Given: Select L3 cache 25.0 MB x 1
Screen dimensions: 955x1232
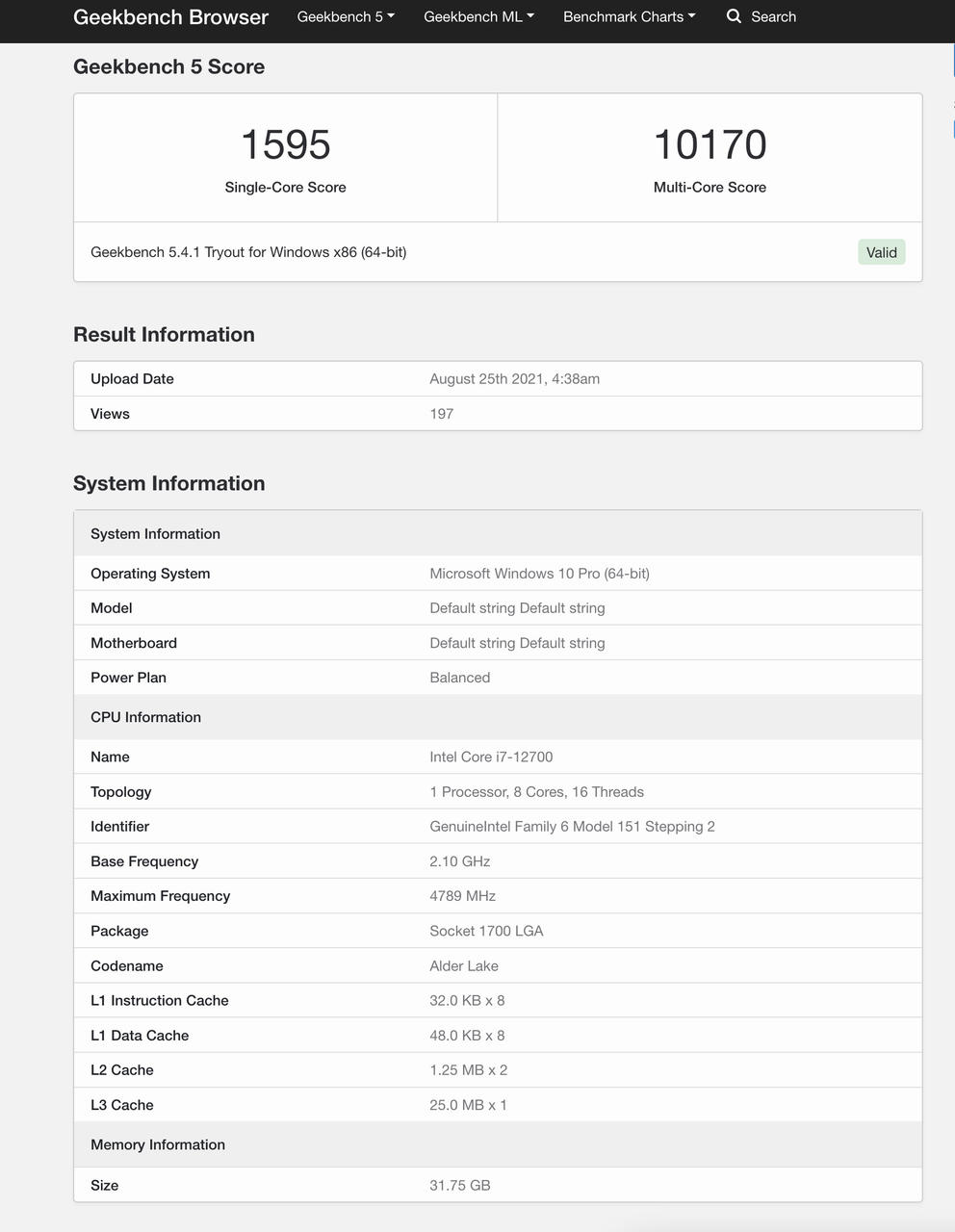Looking at the screenshot, I should 468,1105.
